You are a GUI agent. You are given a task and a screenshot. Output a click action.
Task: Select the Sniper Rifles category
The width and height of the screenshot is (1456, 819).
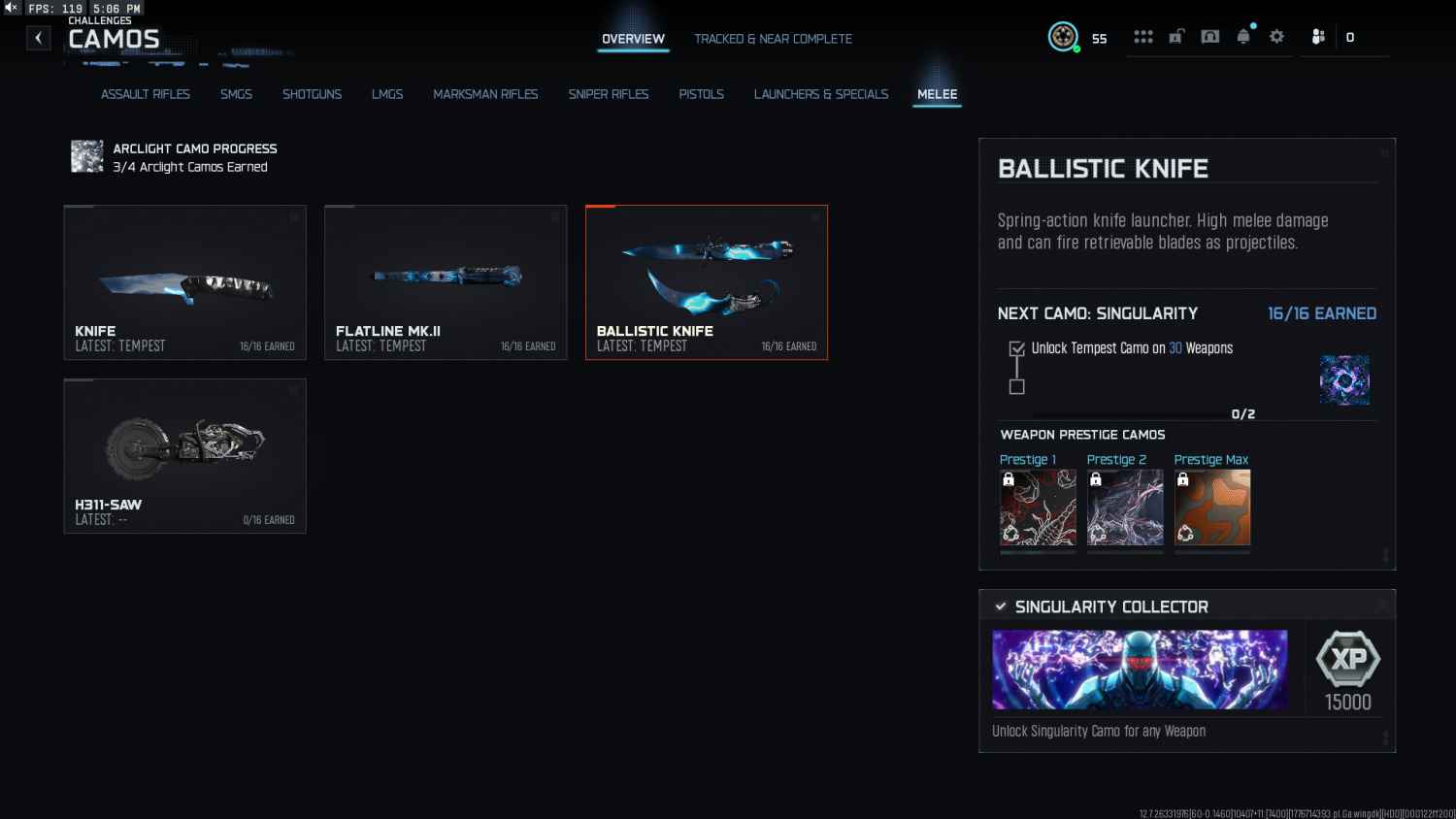coord(609,94)
